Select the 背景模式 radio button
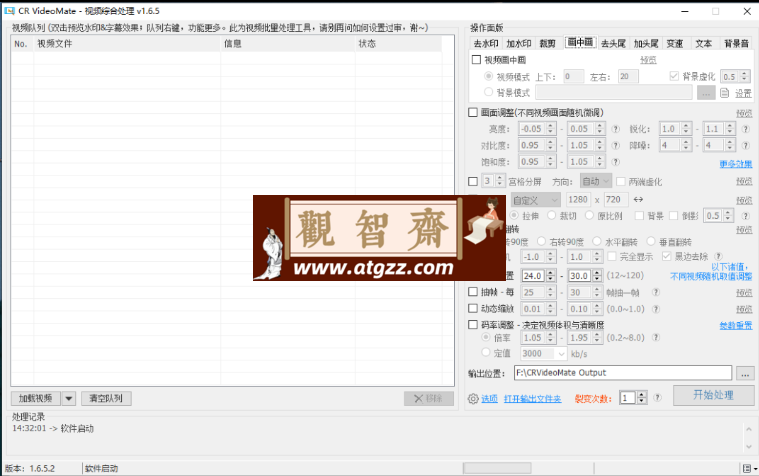 [x=488, y=92]
